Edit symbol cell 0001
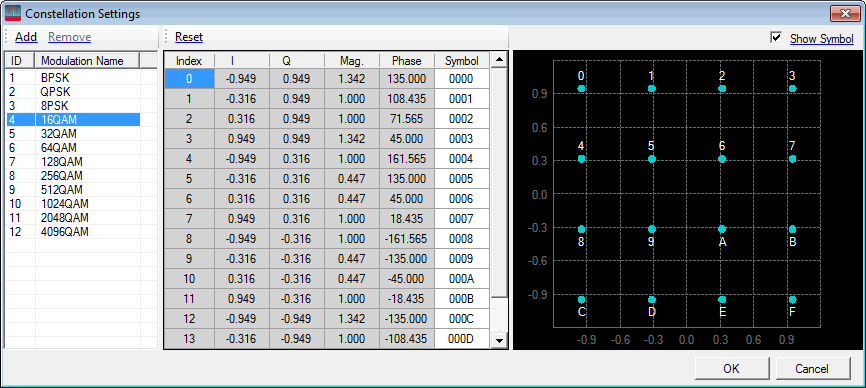 pos(462,99)
